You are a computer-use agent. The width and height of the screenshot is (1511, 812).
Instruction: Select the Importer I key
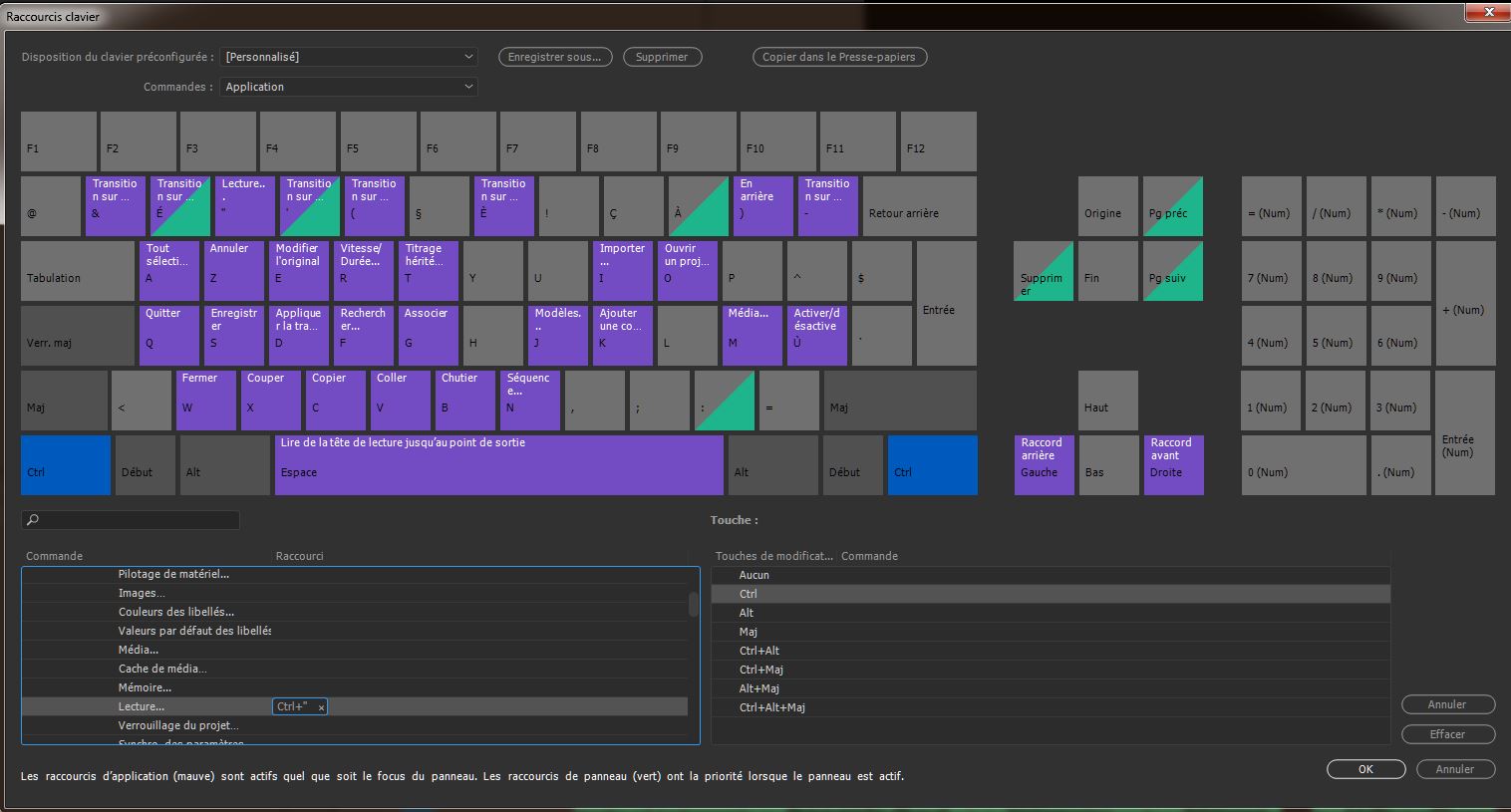tap(622, 270)
